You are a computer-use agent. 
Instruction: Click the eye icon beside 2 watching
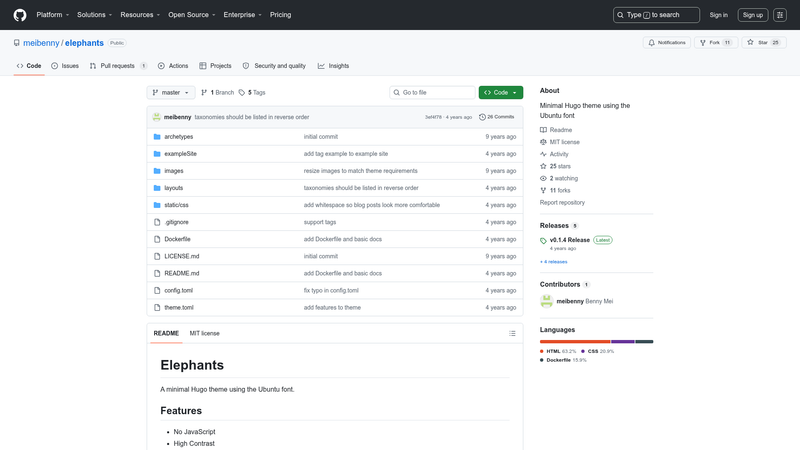coord(543,179)
